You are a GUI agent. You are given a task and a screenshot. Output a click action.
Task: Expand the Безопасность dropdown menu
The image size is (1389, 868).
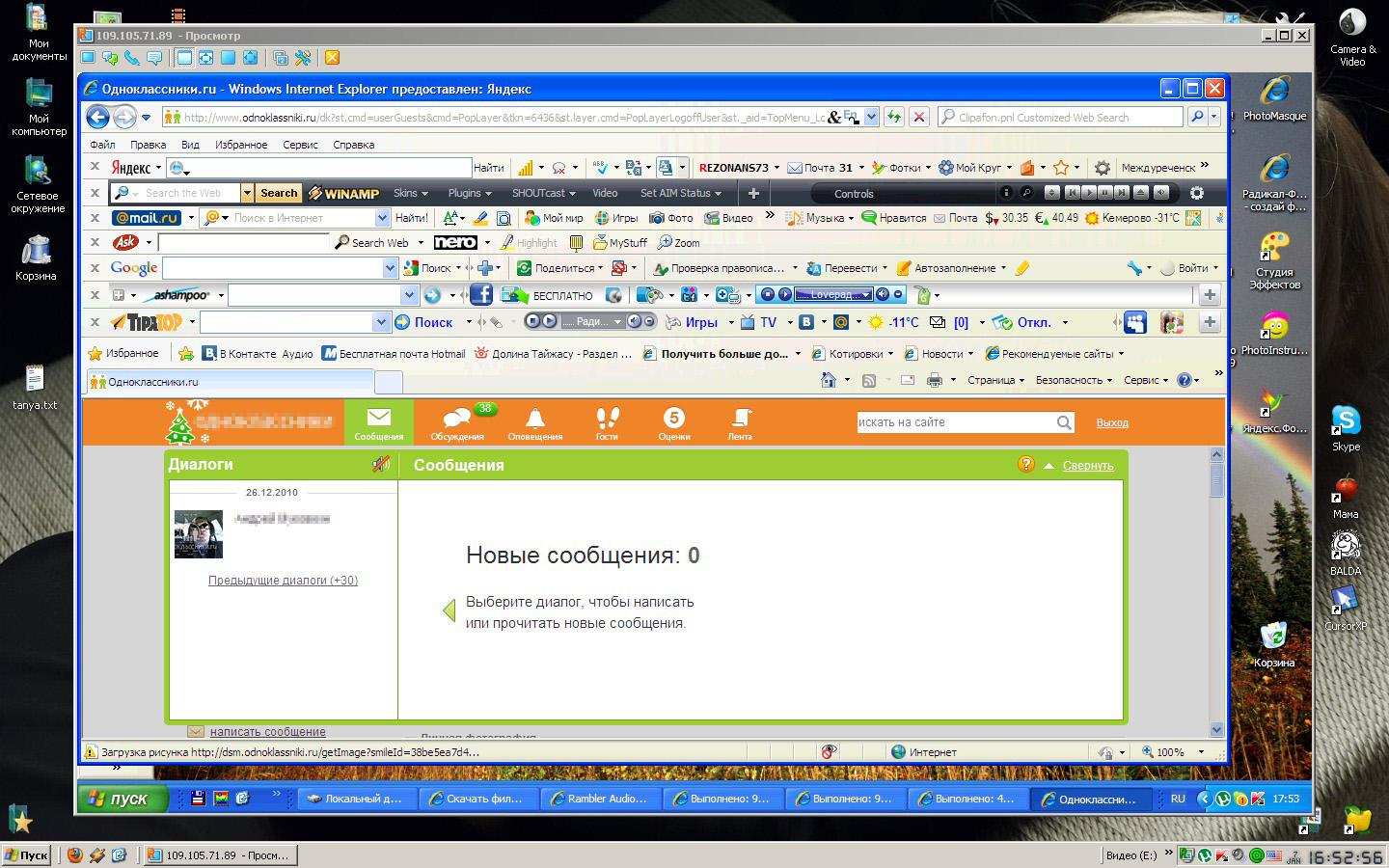click(x=1073, y=380)
